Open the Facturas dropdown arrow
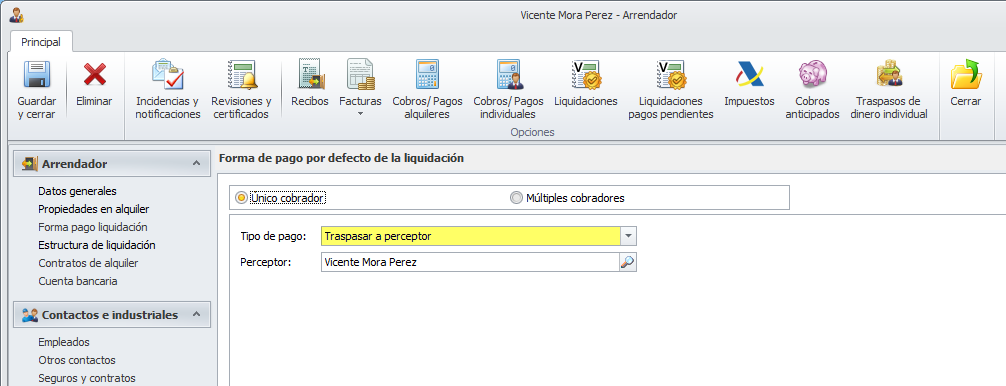Screen dimensions: 1006x386 (x=360, y=114)
